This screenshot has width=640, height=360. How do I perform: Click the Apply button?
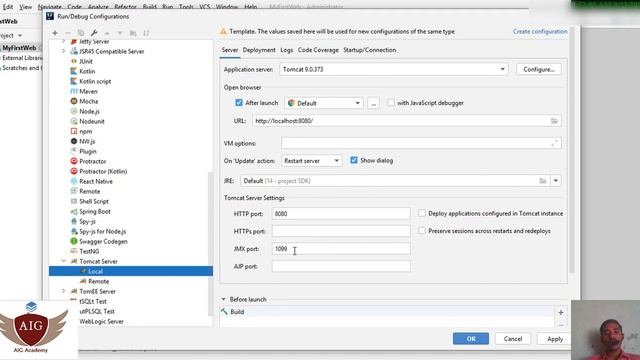555,339
